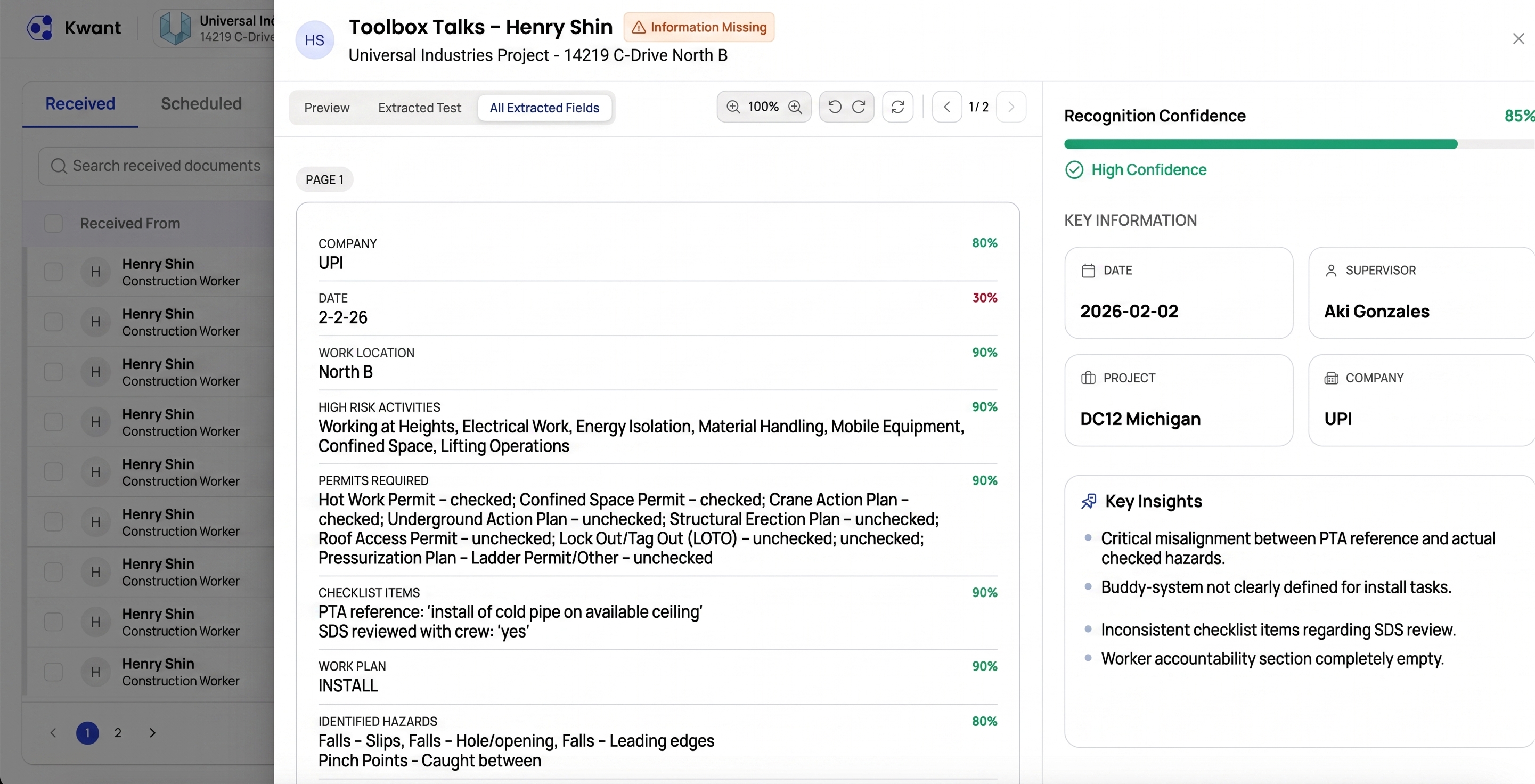Select the All Extracted Fields tab

545,108
